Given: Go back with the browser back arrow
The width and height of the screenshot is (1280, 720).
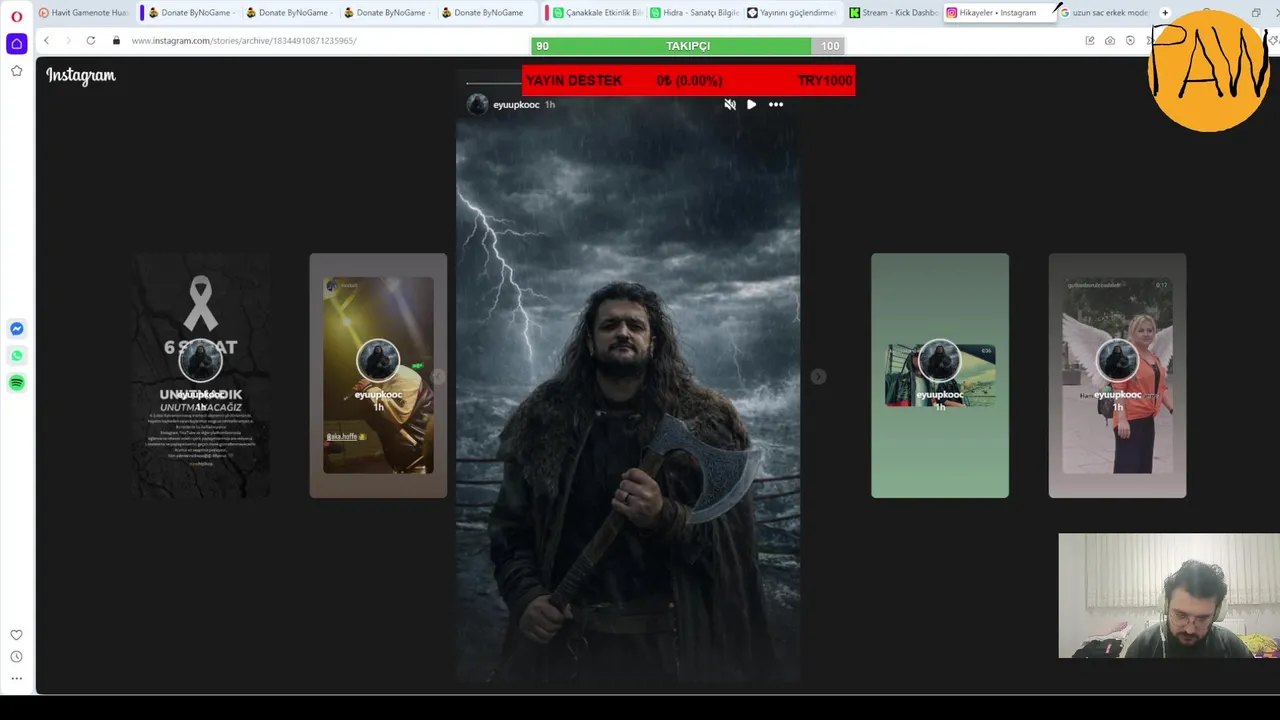Looking at the screenshot, I should tap(46, 41).
